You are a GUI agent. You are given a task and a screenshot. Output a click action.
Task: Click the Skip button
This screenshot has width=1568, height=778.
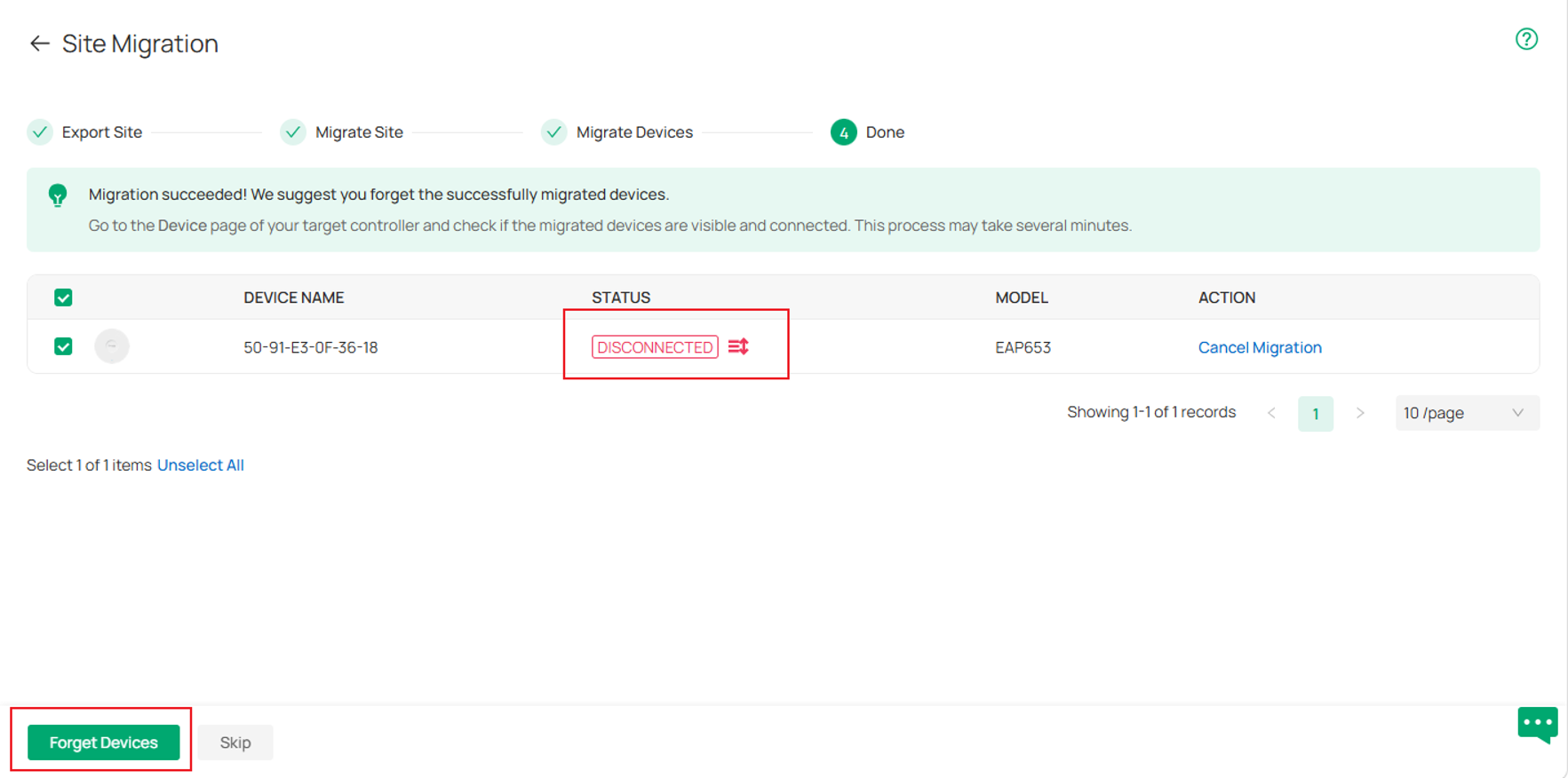235,742
